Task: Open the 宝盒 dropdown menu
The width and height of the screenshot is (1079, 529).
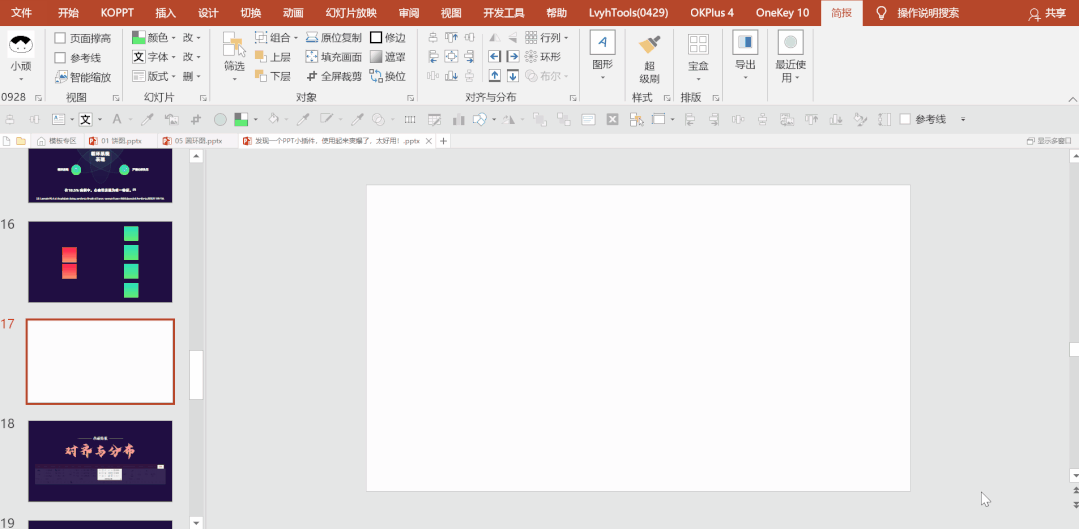Action: 698,58
